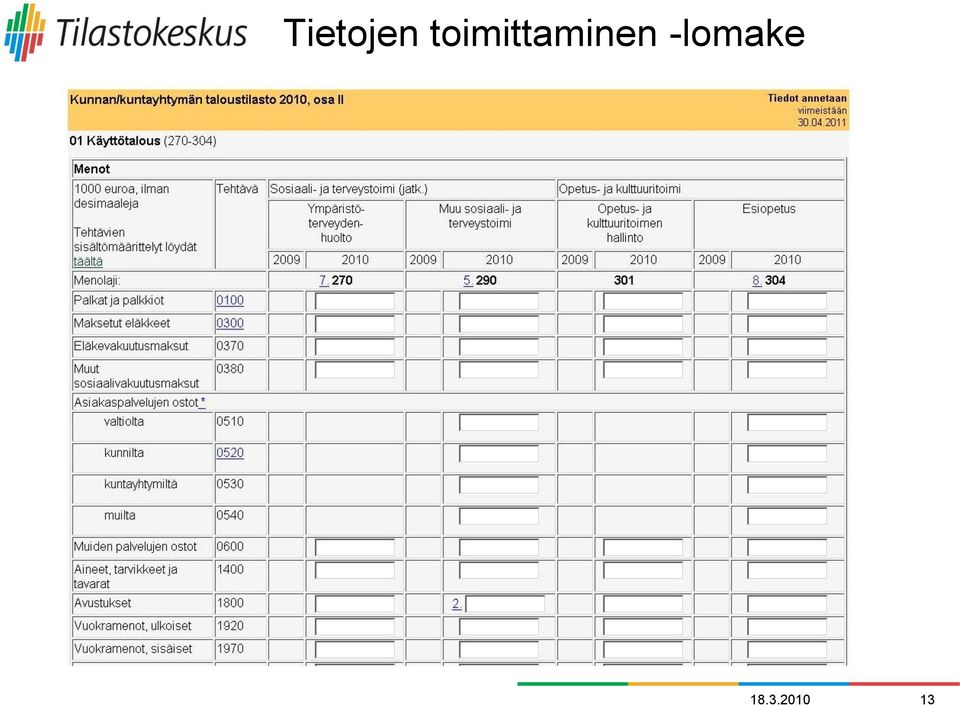Select valtiolta field in column 304
This screenshot has width=960, height=705.
pos(787,422)
